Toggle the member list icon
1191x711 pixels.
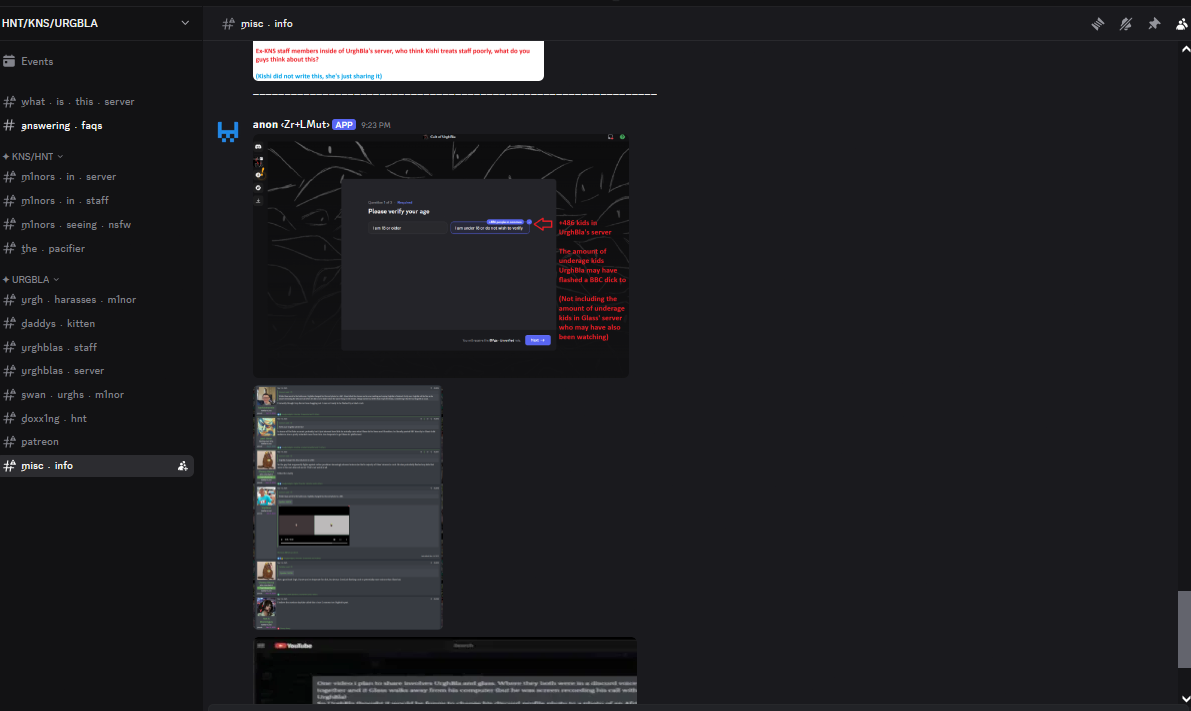coord(1182,24)
